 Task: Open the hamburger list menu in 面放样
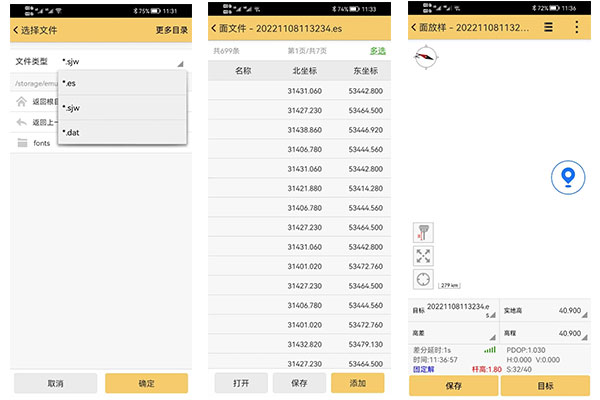coord(548,29)
